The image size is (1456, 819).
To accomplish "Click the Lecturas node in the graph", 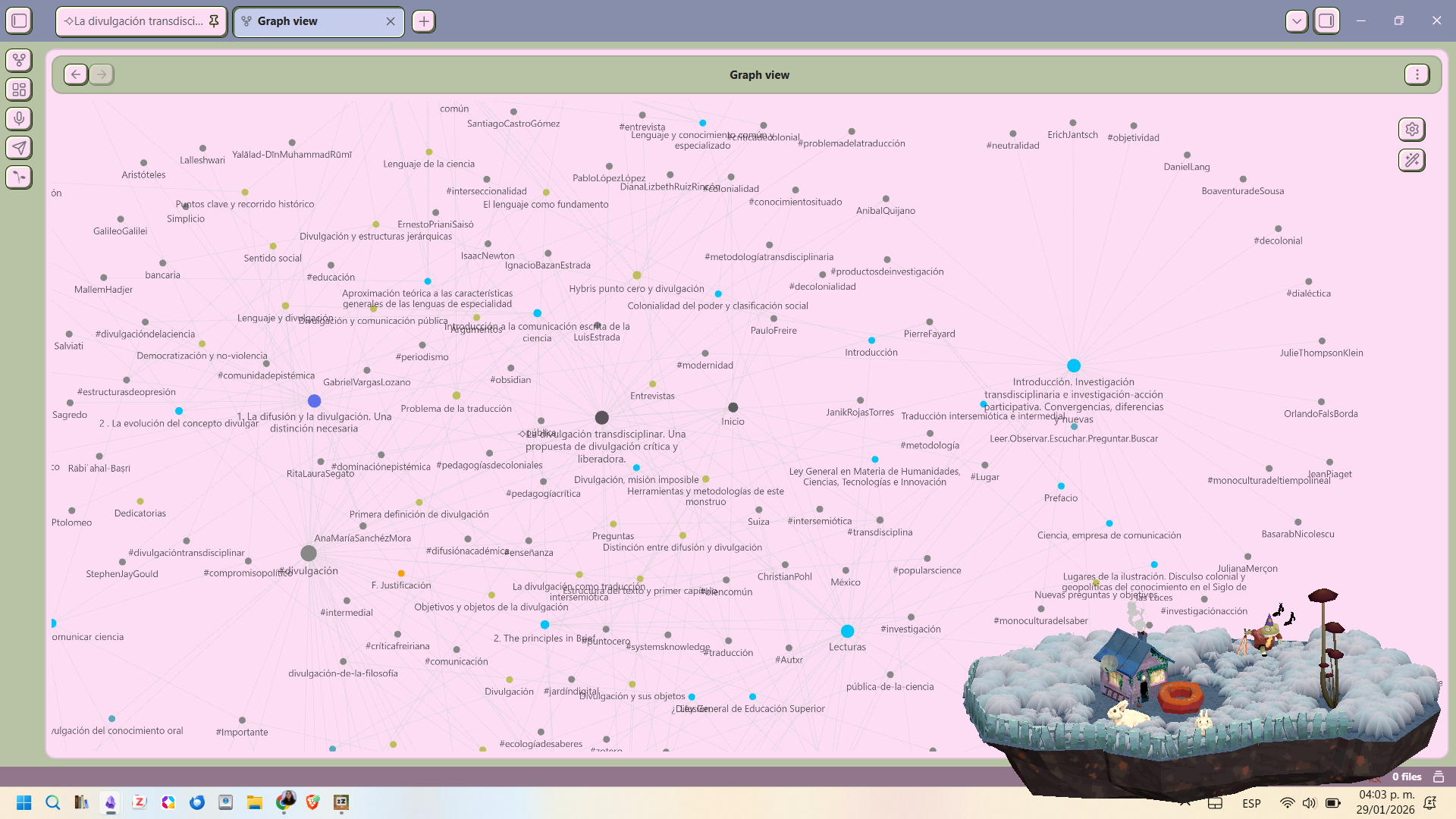I will [847, 631].
